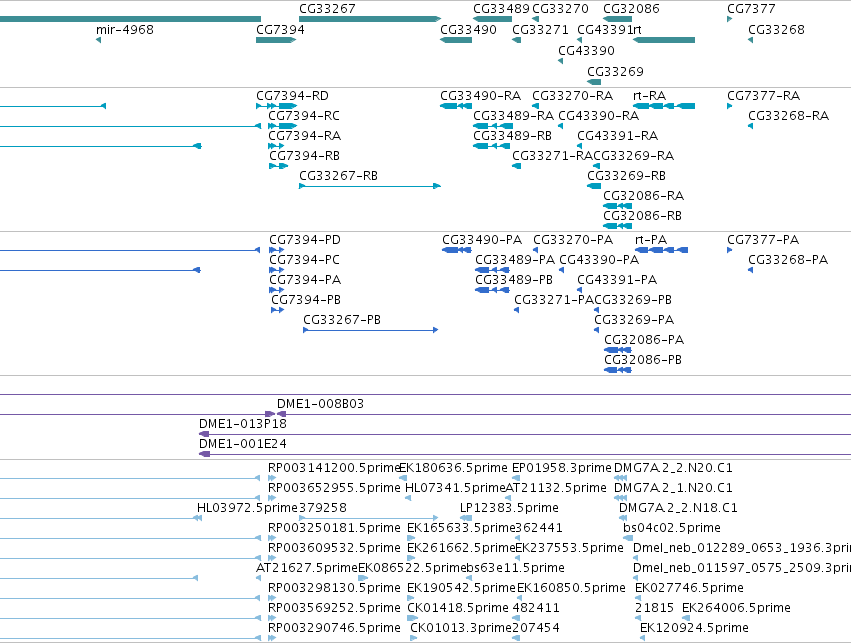This screenshot has width=851, height=643.
Task: Select the CG7394-PC protein label
Action: pyautogui.click(x=304, y=260)
